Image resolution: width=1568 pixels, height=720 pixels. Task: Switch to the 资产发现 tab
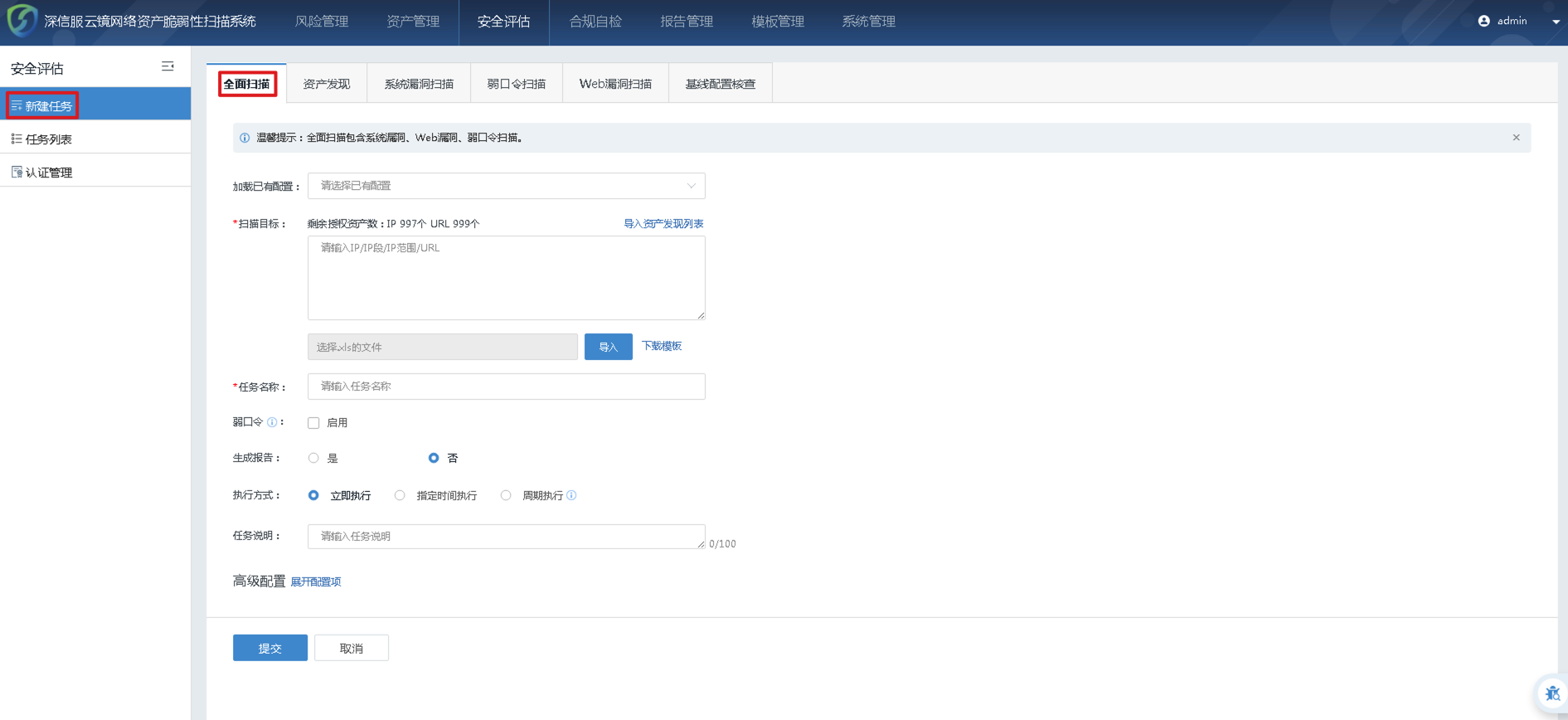(327, 84)
